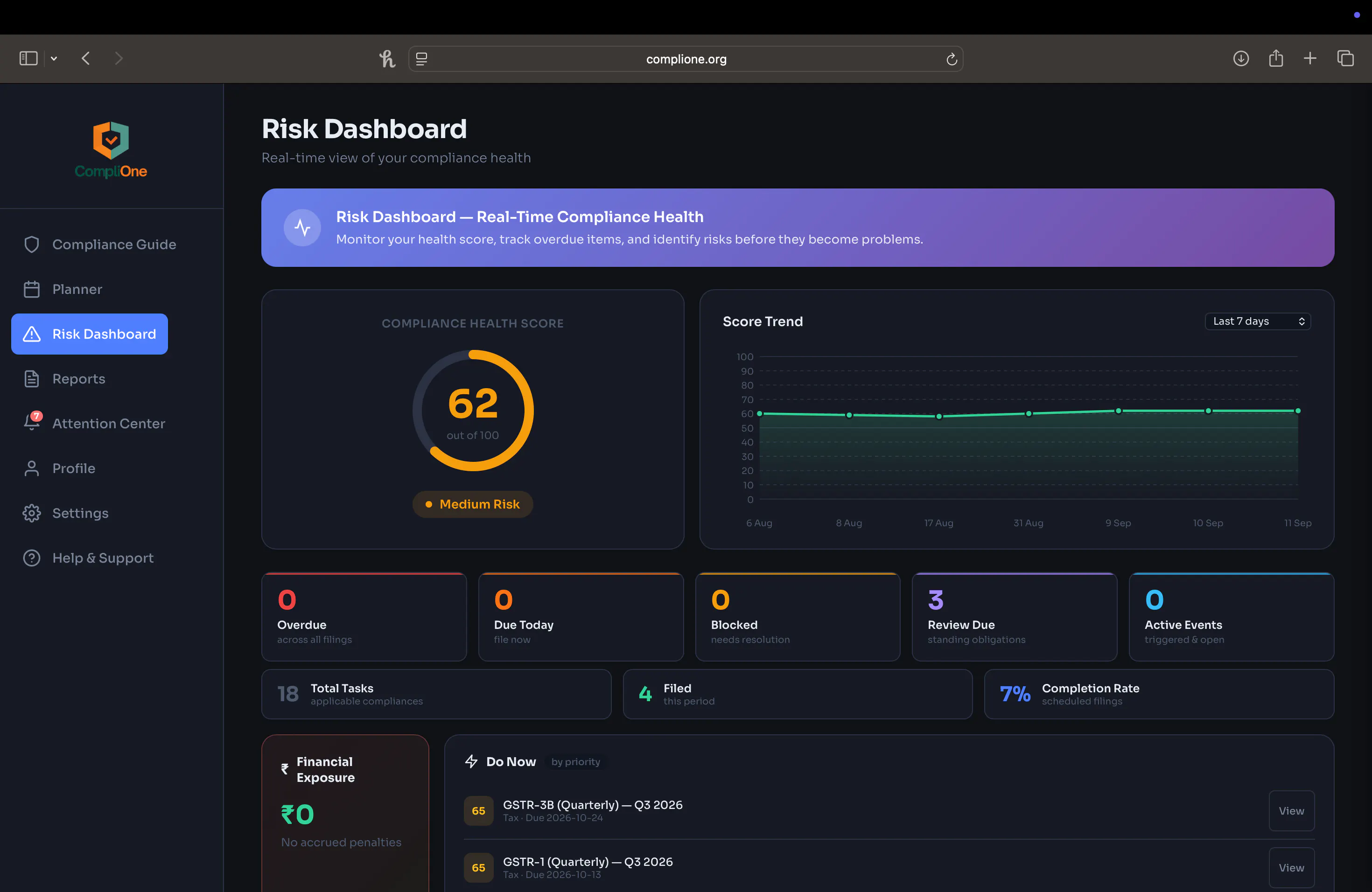Click the 62 health score gauge

click(x=473, y=410)
